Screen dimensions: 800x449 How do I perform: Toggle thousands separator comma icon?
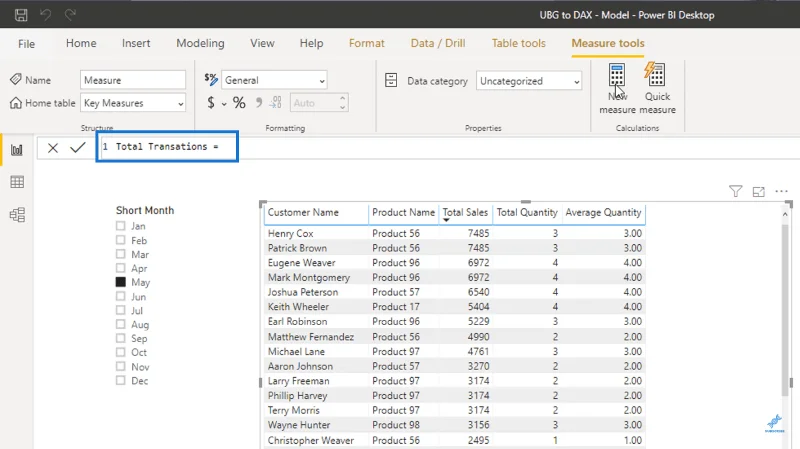click(259, 103)
